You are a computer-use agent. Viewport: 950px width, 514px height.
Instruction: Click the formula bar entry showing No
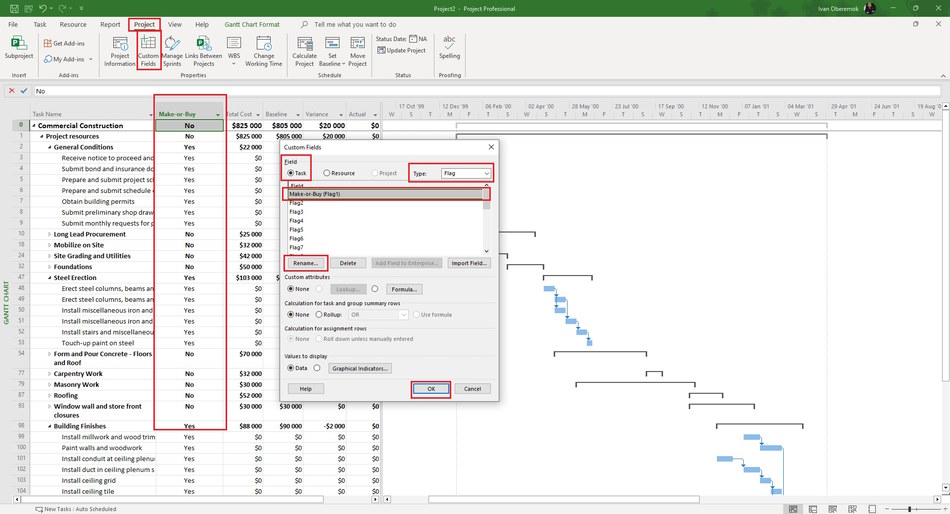[487, 91]
